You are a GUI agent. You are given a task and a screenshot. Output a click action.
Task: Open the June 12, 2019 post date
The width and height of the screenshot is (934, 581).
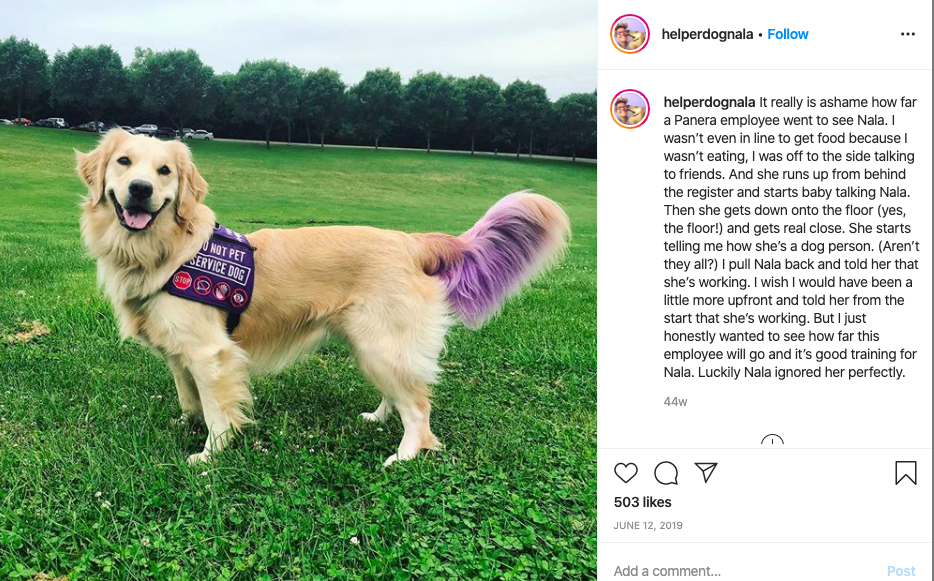click(x=648, y=526)
